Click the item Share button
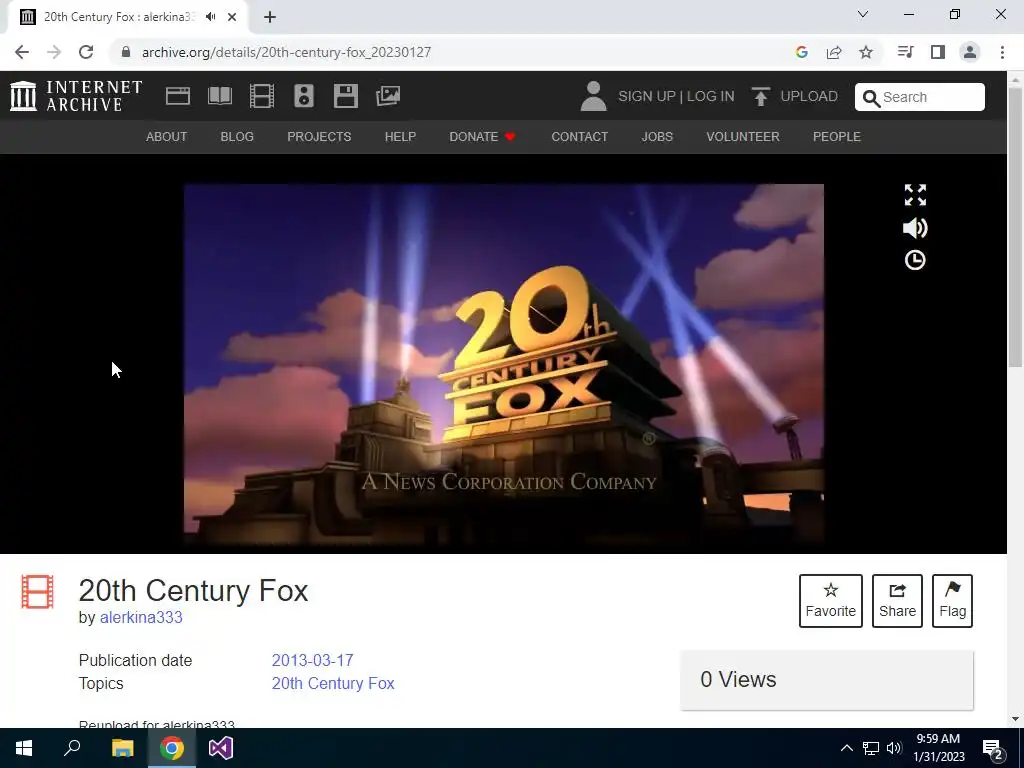 (x=897, y=601)
